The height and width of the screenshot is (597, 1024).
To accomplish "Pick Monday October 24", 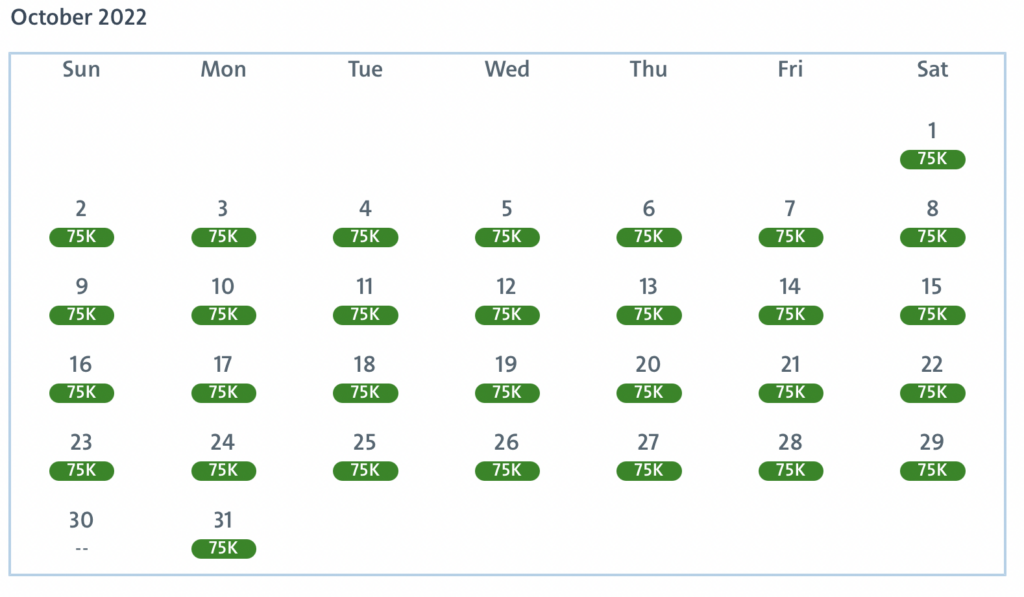I will click(223, 456).
